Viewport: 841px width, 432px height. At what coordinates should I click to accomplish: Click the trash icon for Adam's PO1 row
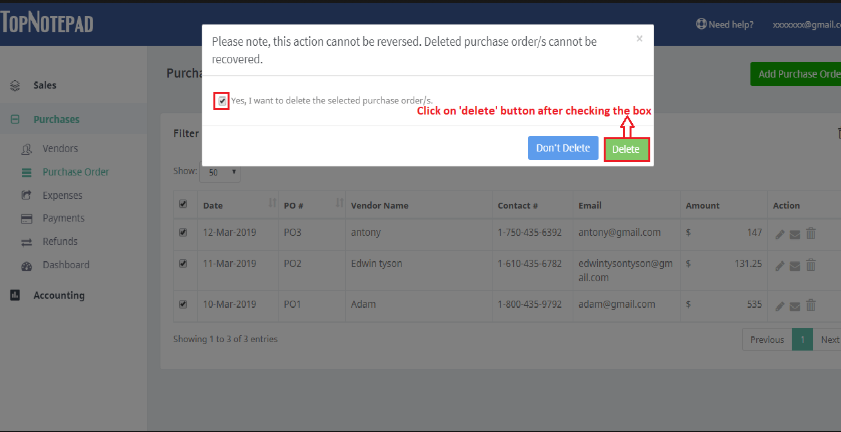[x=811, y=304]
